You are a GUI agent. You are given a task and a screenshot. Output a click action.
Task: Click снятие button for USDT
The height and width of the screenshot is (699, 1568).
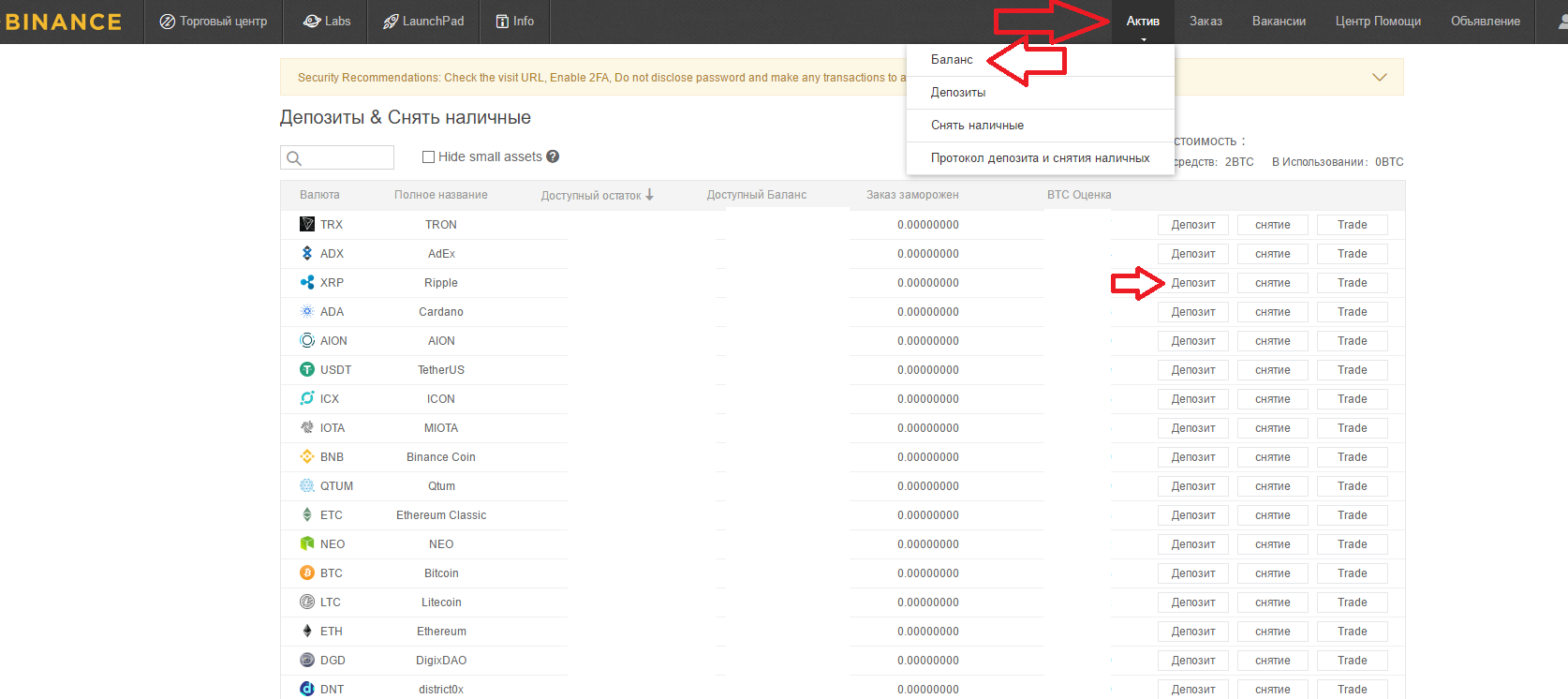point(1273,370)
